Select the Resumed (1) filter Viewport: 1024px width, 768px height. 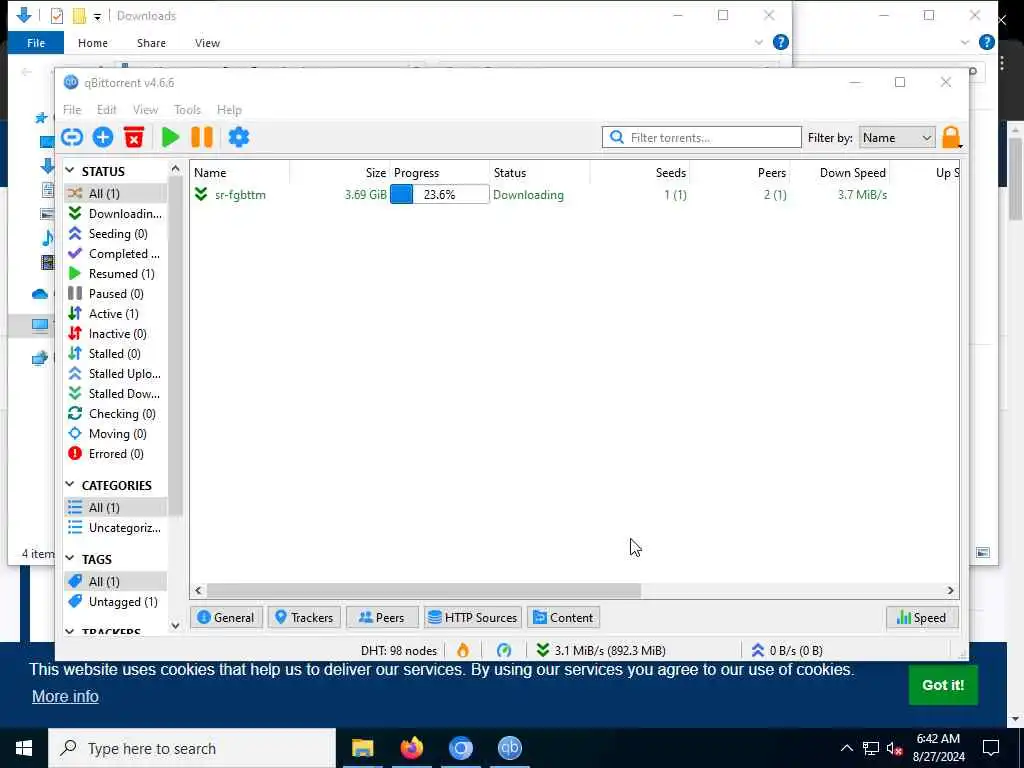tap(116, 274)
